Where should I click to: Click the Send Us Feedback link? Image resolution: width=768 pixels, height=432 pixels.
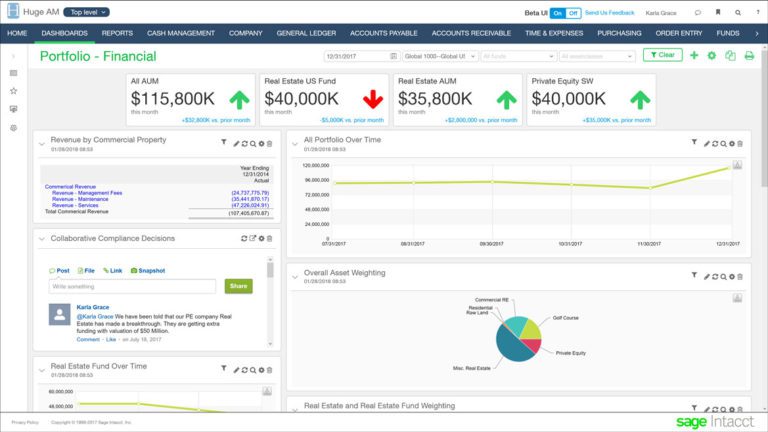[x=609, y=13]
